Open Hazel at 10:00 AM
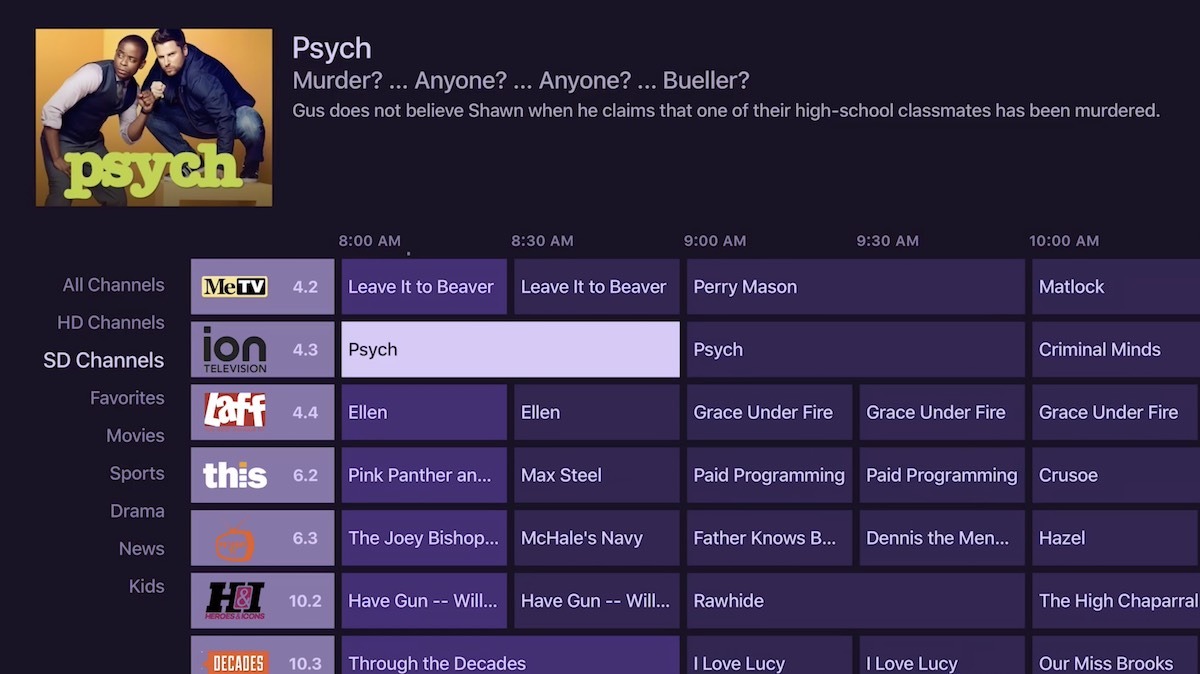This screenshot has height=674, width=1200. coord(1116,538)
